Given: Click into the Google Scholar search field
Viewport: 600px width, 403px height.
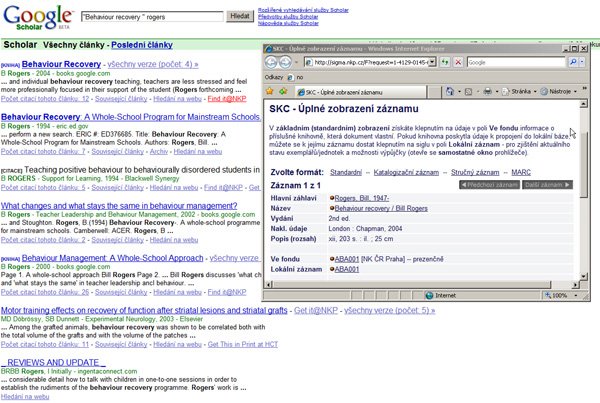Looking at the screenshot, I should pos(152,17).
